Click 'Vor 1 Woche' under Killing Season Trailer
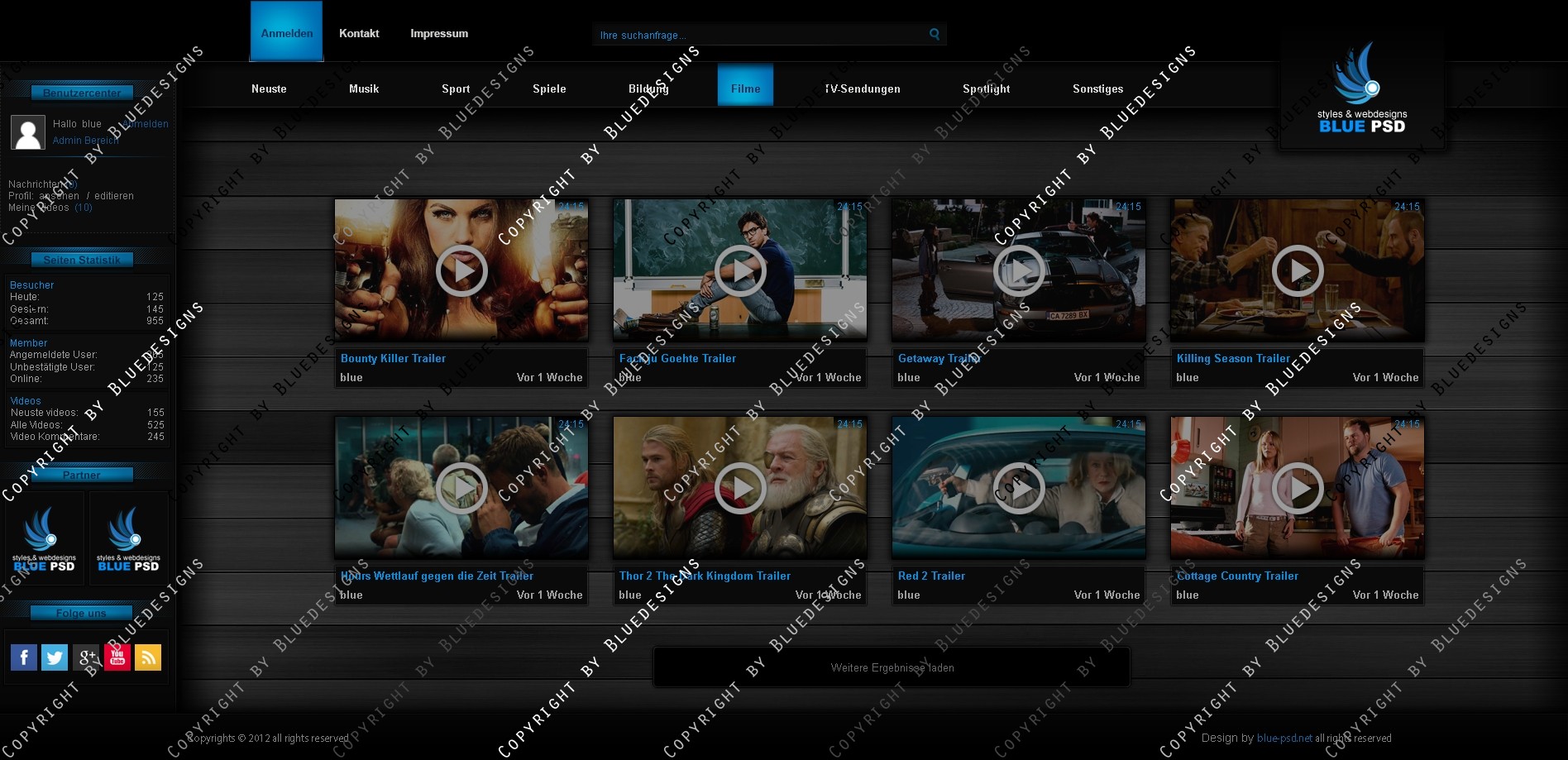The image size is (1568, 760). pyautogui.click(x=1385, y=377)
